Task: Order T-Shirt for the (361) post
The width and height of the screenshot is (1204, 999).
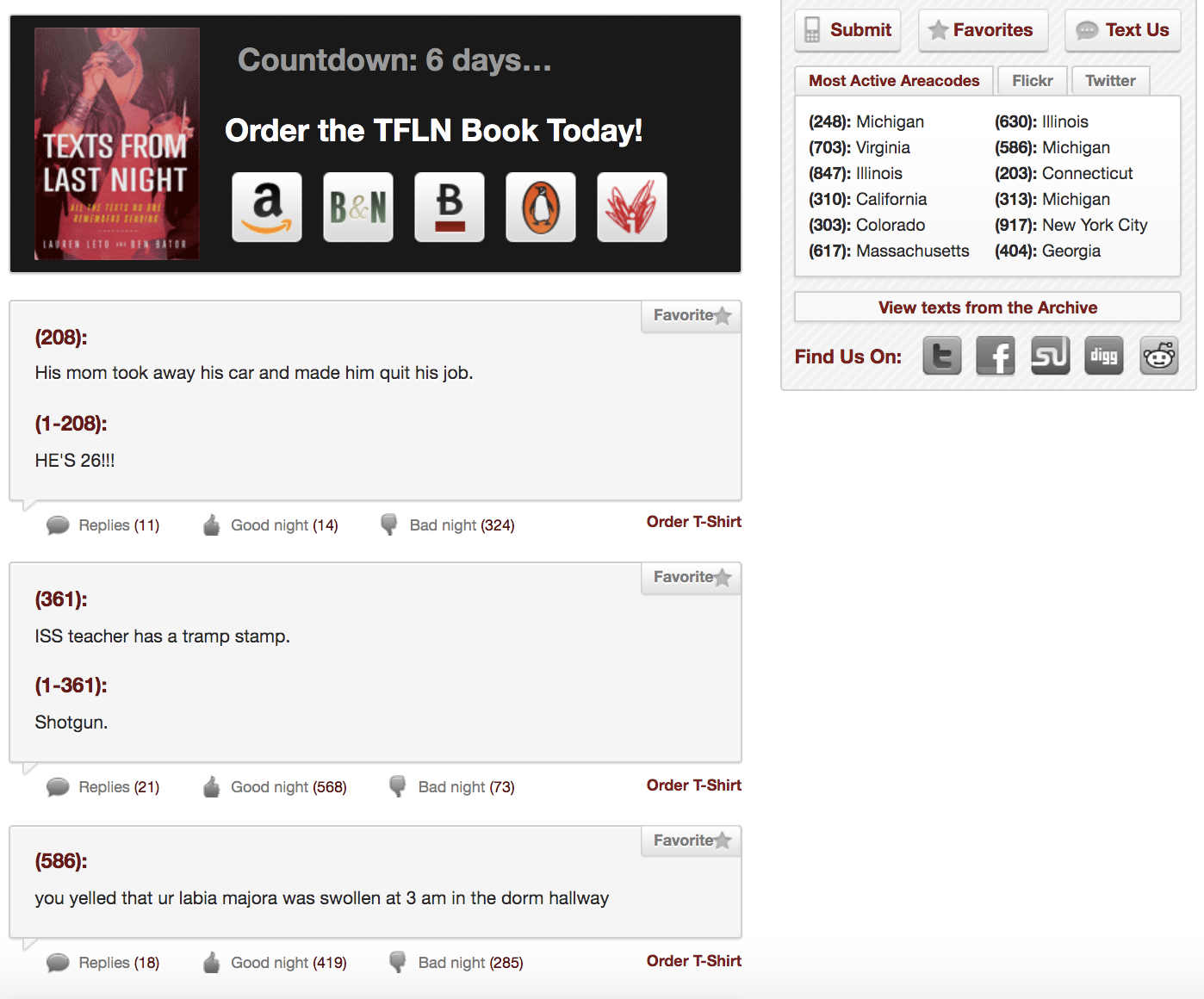Action: pos(694,785)
